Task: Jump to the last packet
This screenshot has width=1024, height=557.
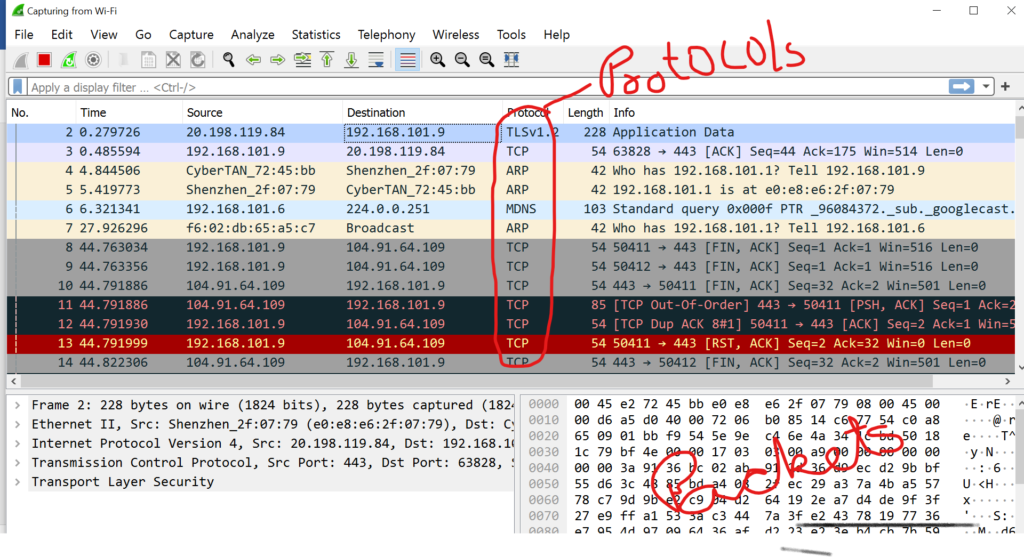Action: (x=351, y=60)
